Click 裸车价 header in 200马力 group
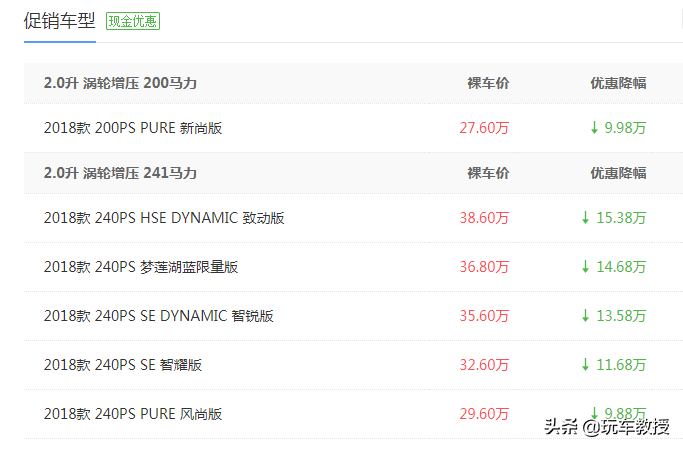This screenshot has width=683, height=449. 488,83
